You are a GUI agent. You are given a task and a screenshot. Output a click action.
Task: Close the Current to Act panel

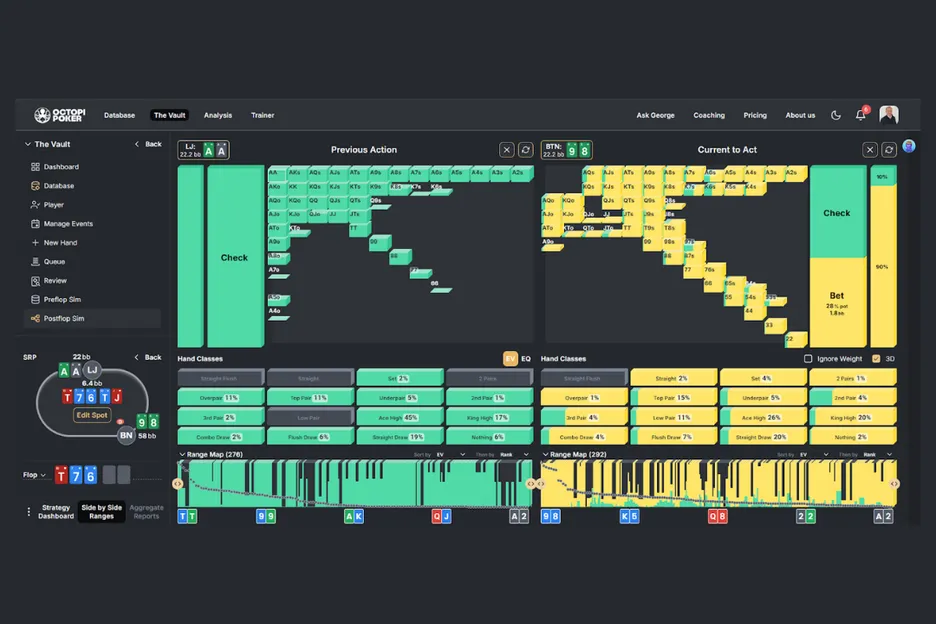pyautogui.click(x=870, y=150)
